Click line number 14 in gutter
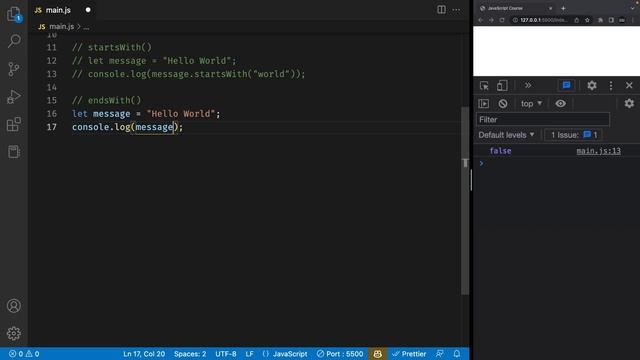The height and width of the screenshot is (360, 640). [x=51, y=87]
